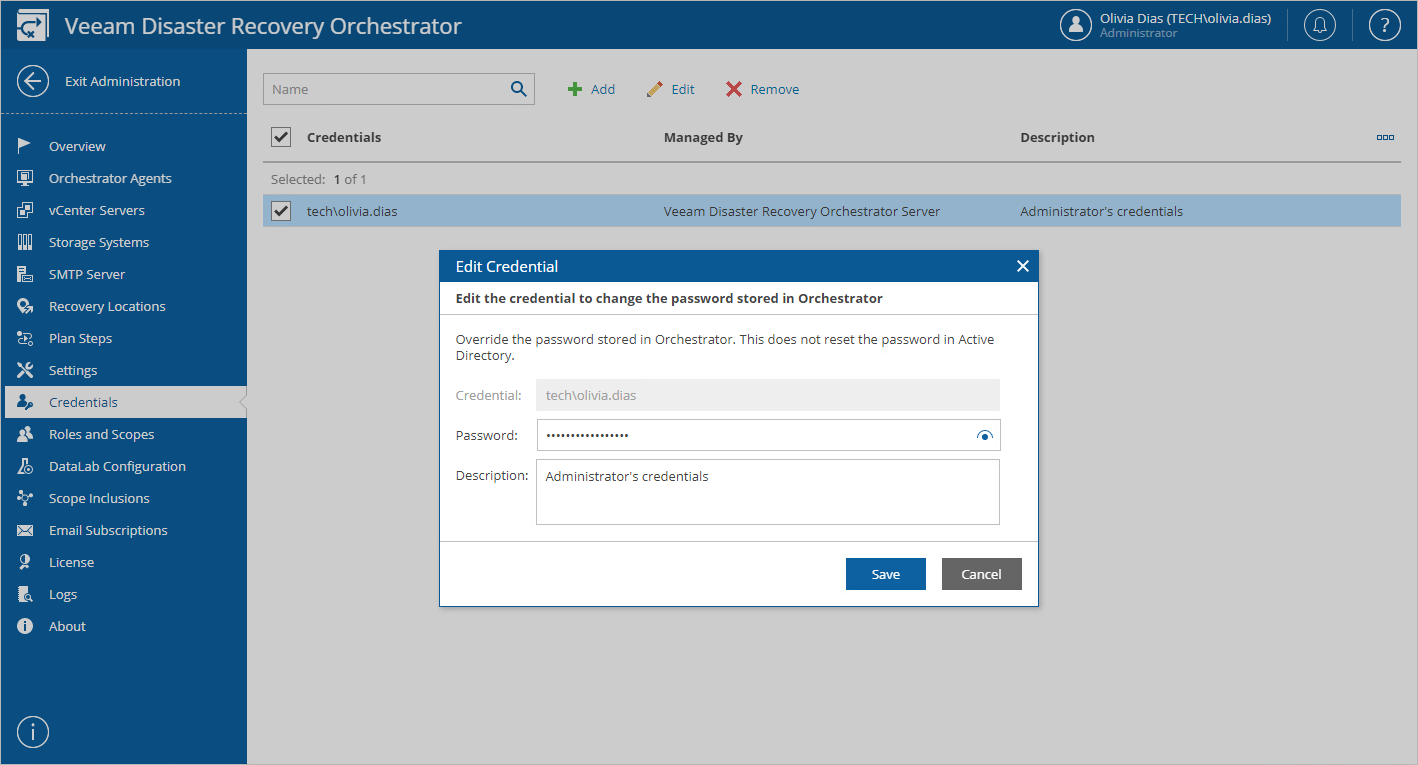The image size is (1418, 765).
Task: Click the Overview flag icon
Action: pos(25,146)
